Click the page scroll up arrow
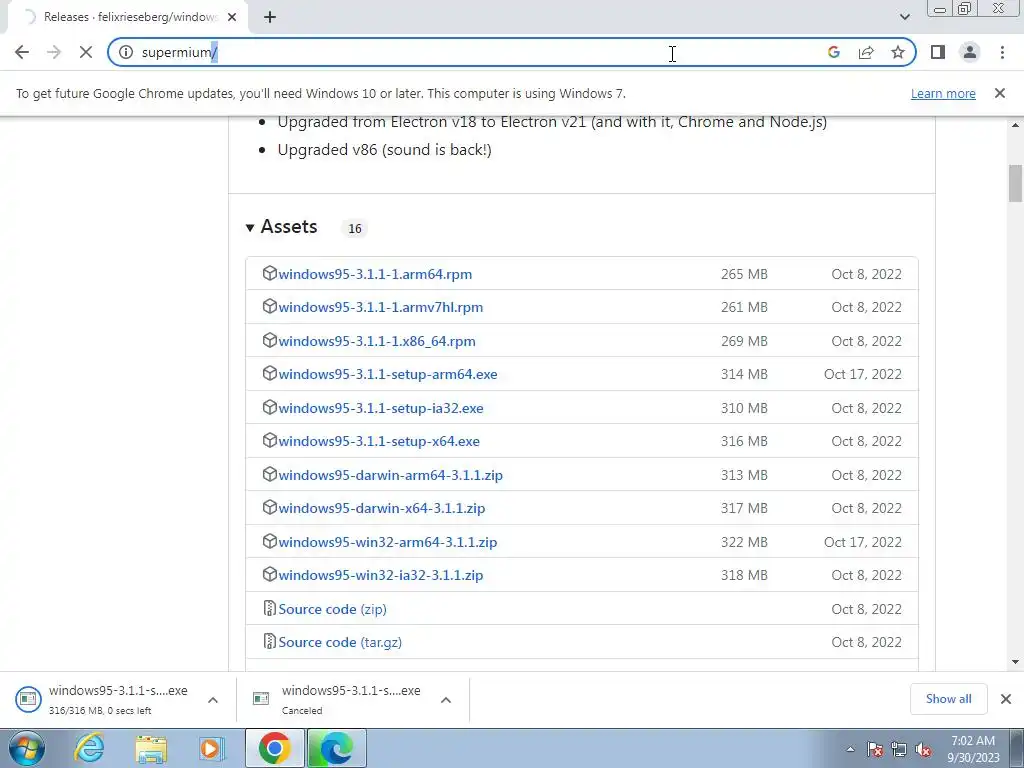Viewport: 1024px width, 768px height. pos(1016,124)
